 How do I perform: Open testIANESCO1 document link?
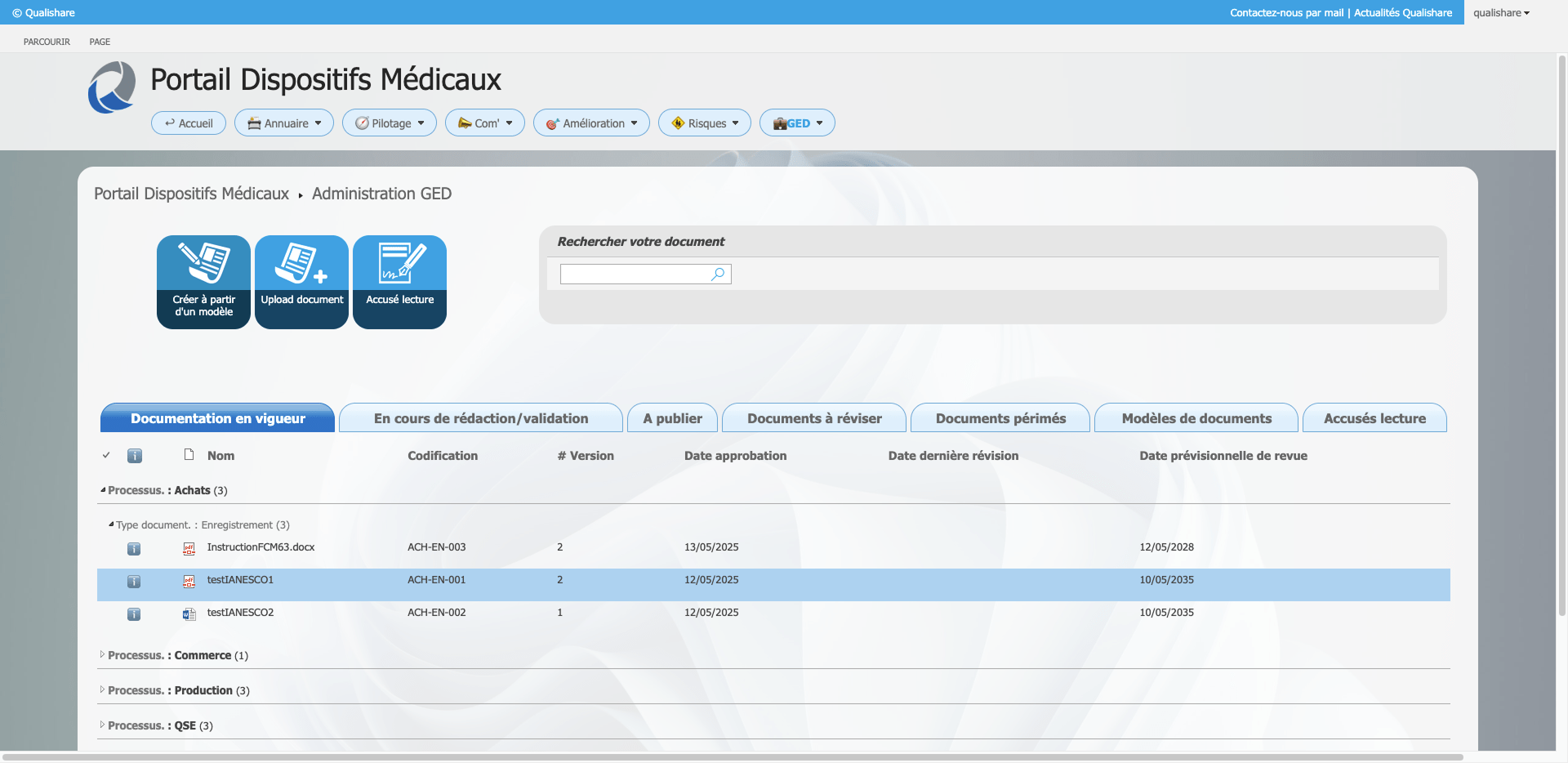(240, 580)
